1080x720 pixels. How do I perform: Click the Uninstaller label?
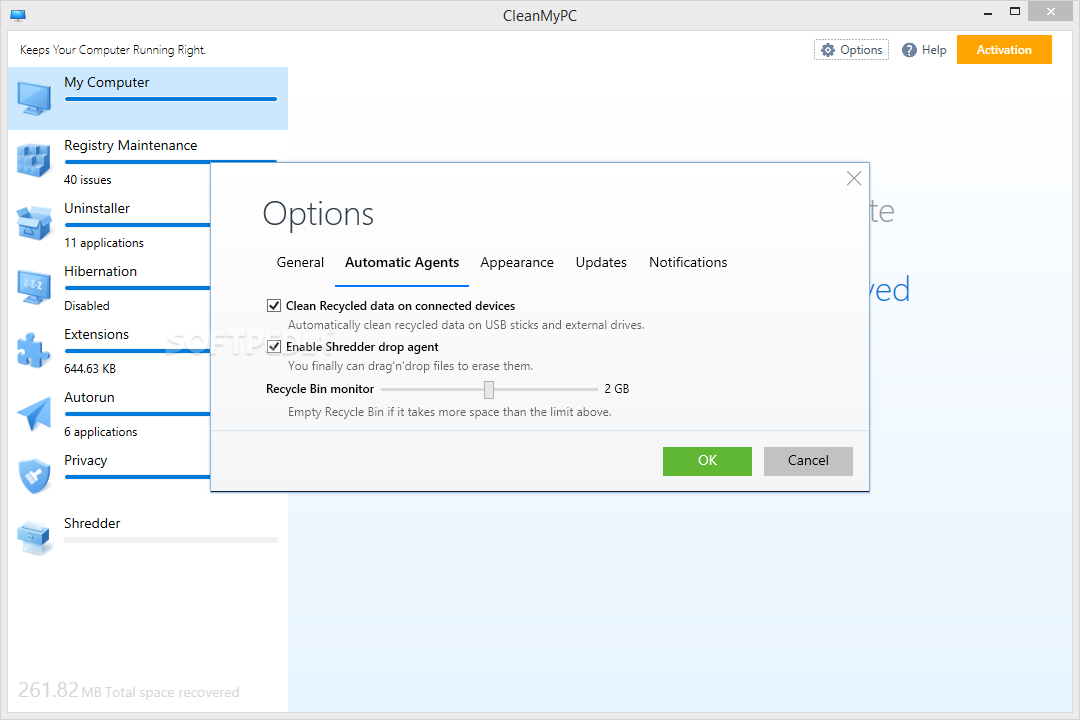(x=96, y=208)
